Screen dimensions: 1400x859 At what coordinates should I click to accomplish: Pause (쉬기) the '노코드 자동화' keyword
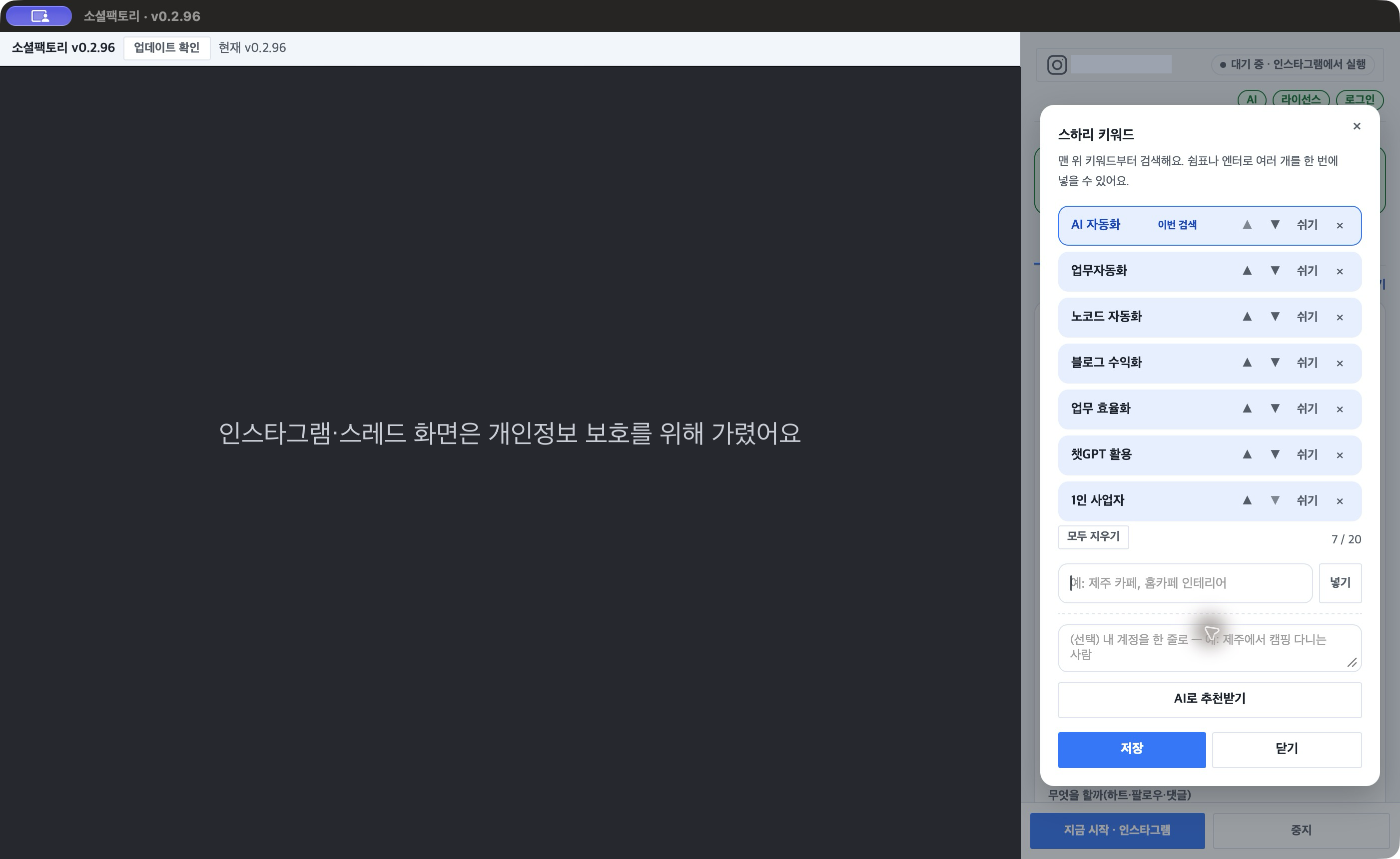pyautogui.click(x=1307, y=317)
